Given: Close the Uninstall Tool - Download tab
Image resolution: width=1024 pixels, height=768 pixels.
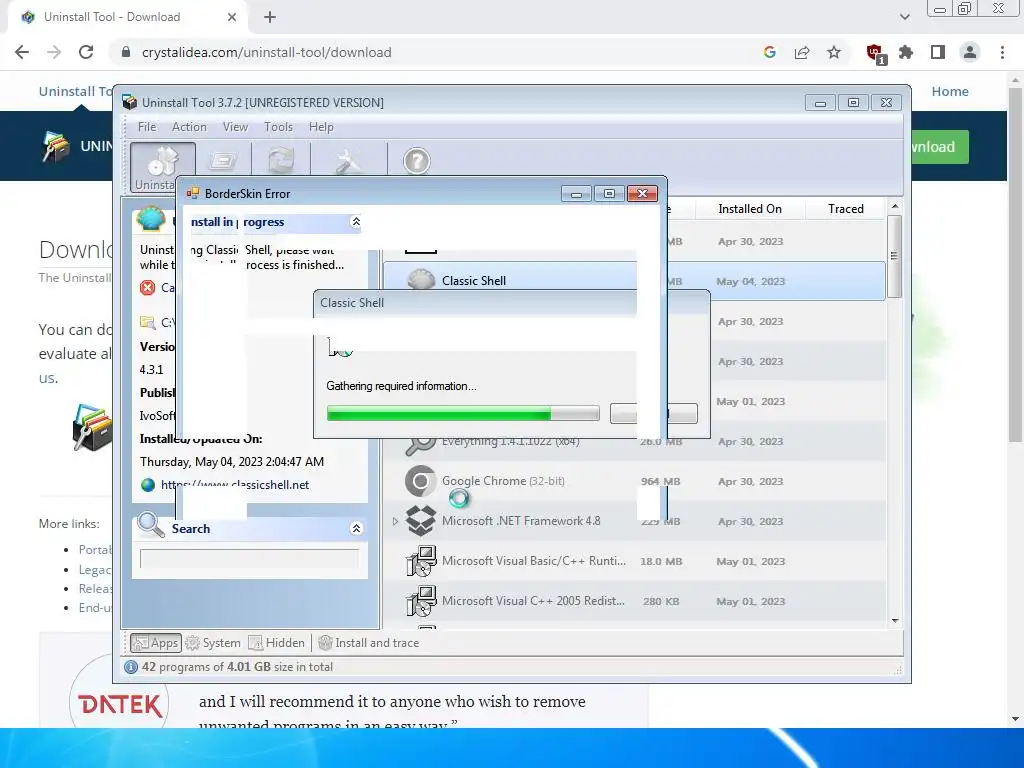Looking at the screenshot, I should 232,17.
